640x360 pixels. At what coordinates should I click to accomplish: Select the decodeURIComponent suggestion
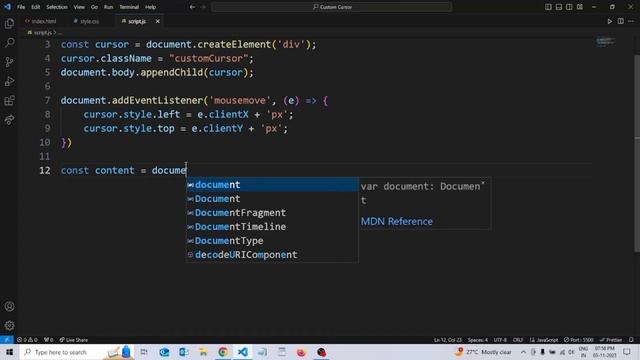[x=272, y=255]
